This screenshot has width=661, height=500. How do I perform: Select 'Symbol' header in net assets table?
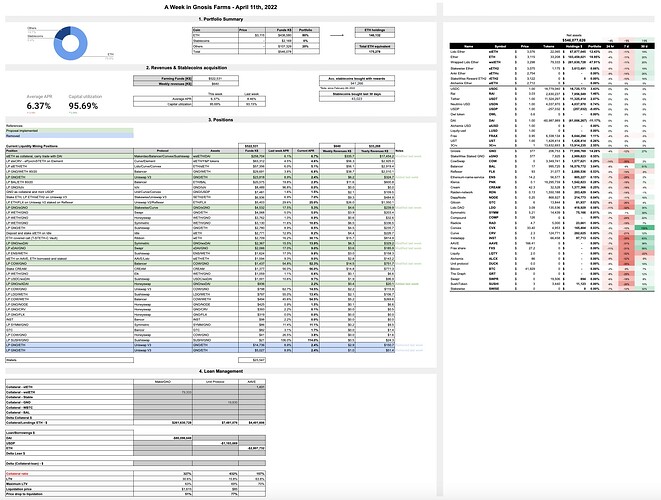tap(500, 46)
